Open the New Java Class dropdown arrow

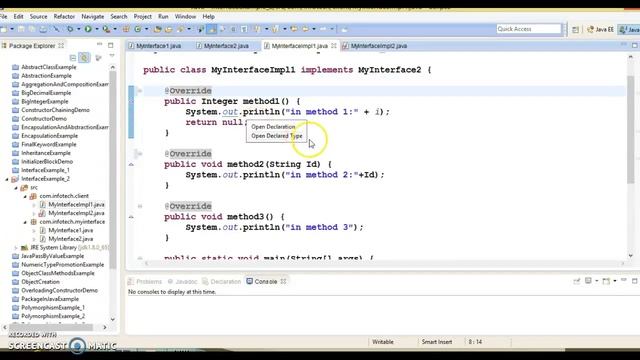[147, 29]
